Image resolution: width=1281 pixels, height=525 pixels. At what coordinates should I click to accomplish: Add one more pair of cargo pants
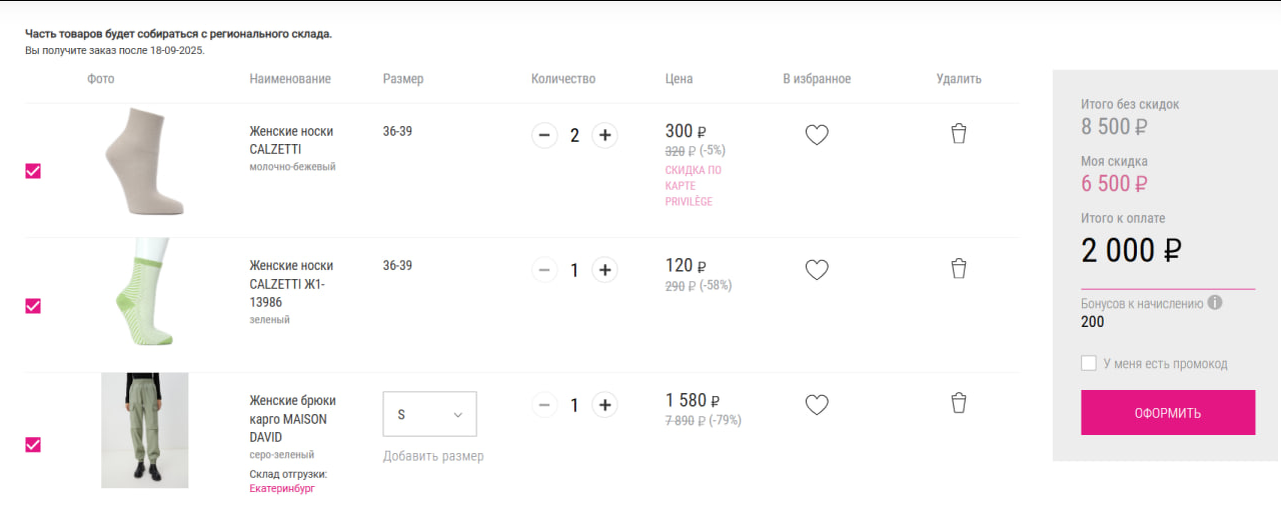(604, 405)
